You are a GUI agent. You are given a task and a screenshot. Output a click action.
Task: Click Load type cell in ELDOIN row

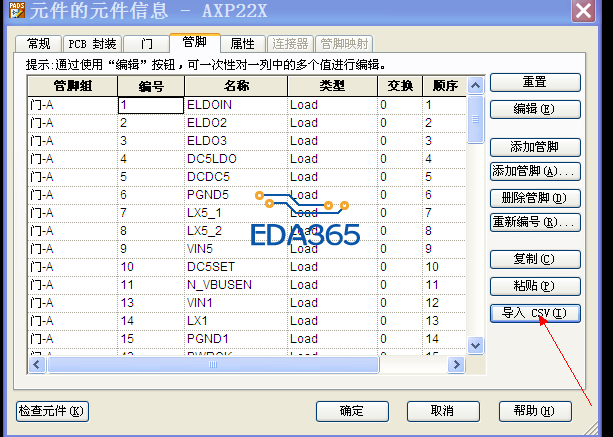tap(332, 105)
